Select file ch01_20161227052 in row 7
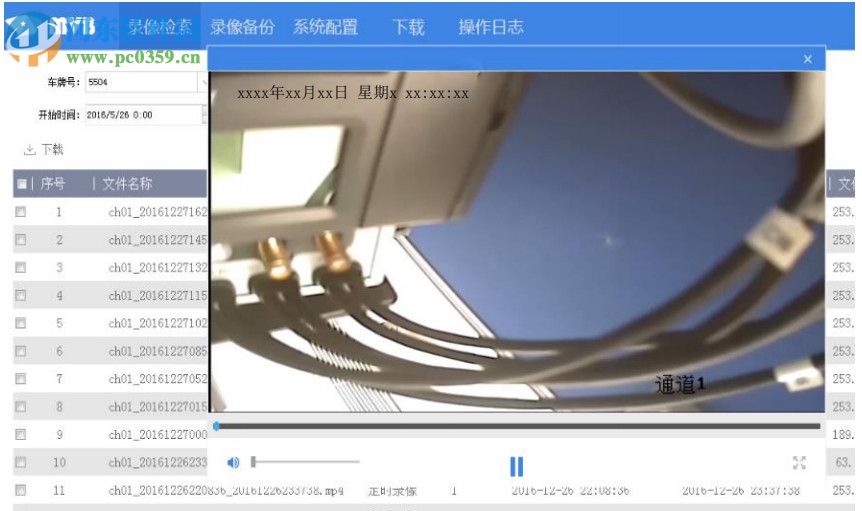This screenshot has width=862, height=511. (158, 379)
